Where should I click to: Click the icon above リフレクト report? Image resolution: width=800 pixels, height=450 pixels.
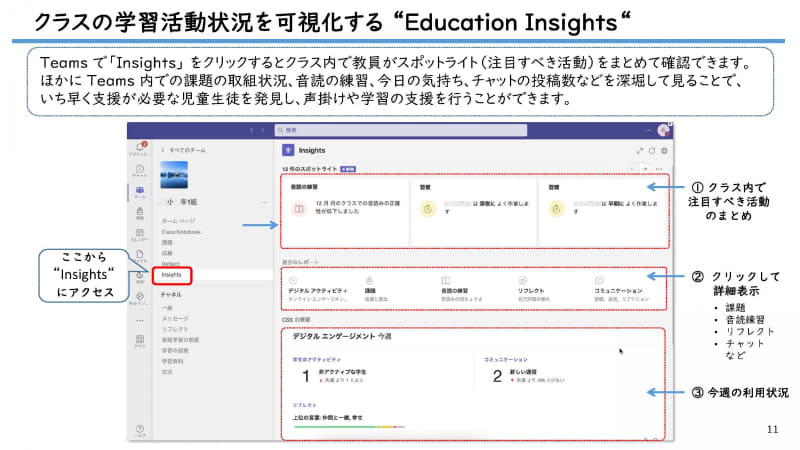(x=522, y=281)
